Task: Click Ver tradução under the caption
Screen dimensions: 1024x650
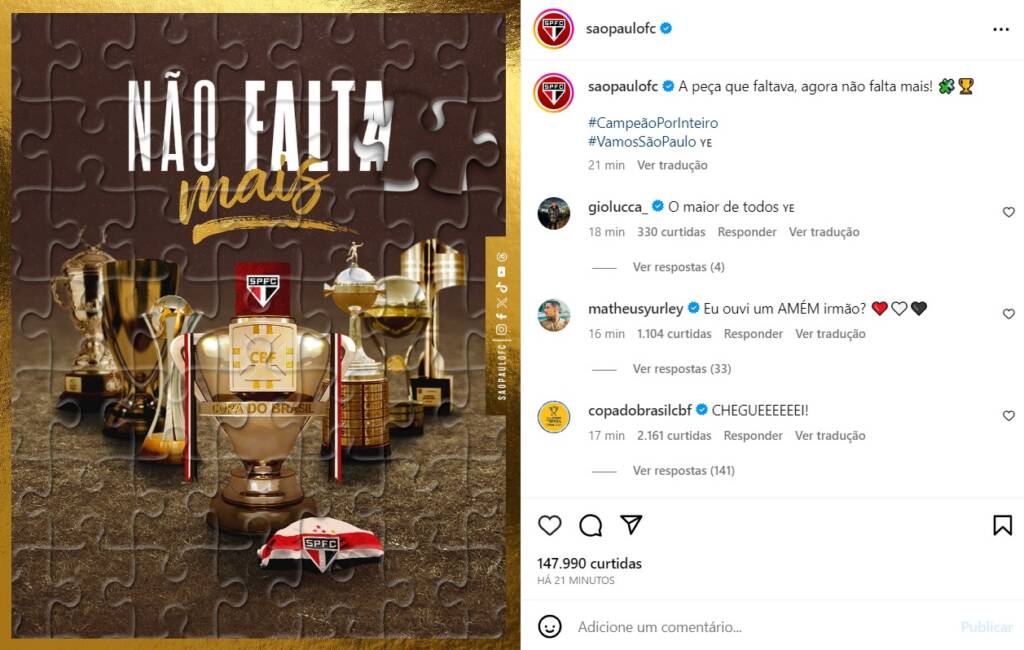Action: click(x=672, y=165)
